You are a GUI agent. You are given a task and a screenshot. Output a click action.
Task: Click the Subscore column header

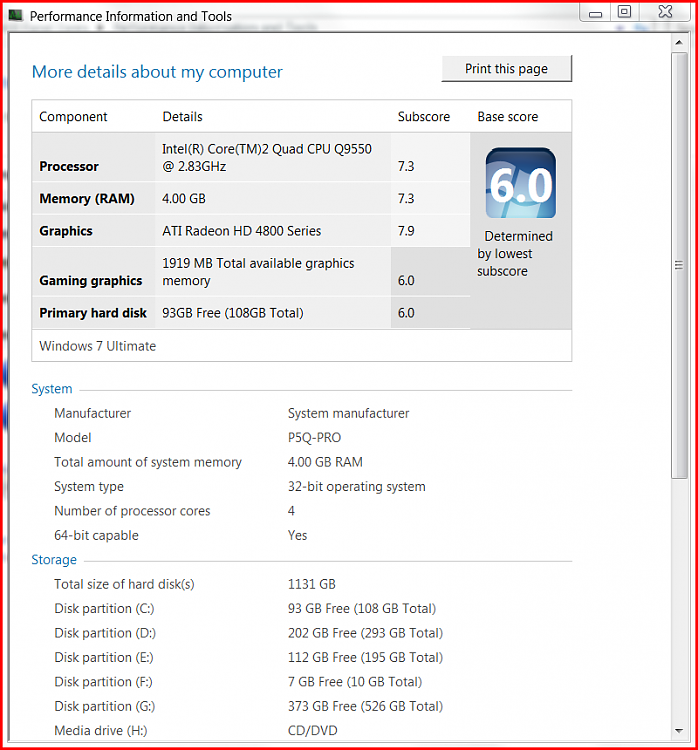click(x=424, y=117)
